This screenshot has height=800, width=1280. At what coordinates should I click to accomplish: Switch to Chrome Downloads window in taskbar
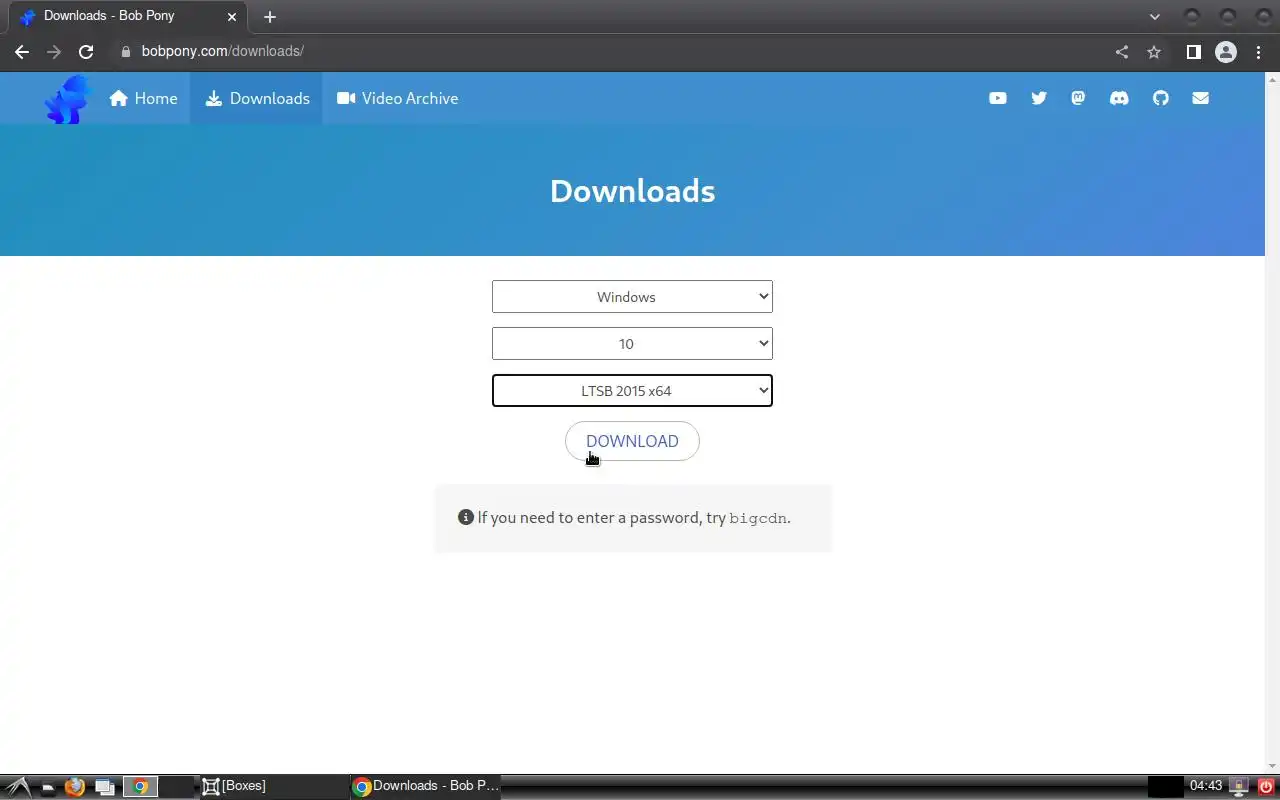(426, 787)
